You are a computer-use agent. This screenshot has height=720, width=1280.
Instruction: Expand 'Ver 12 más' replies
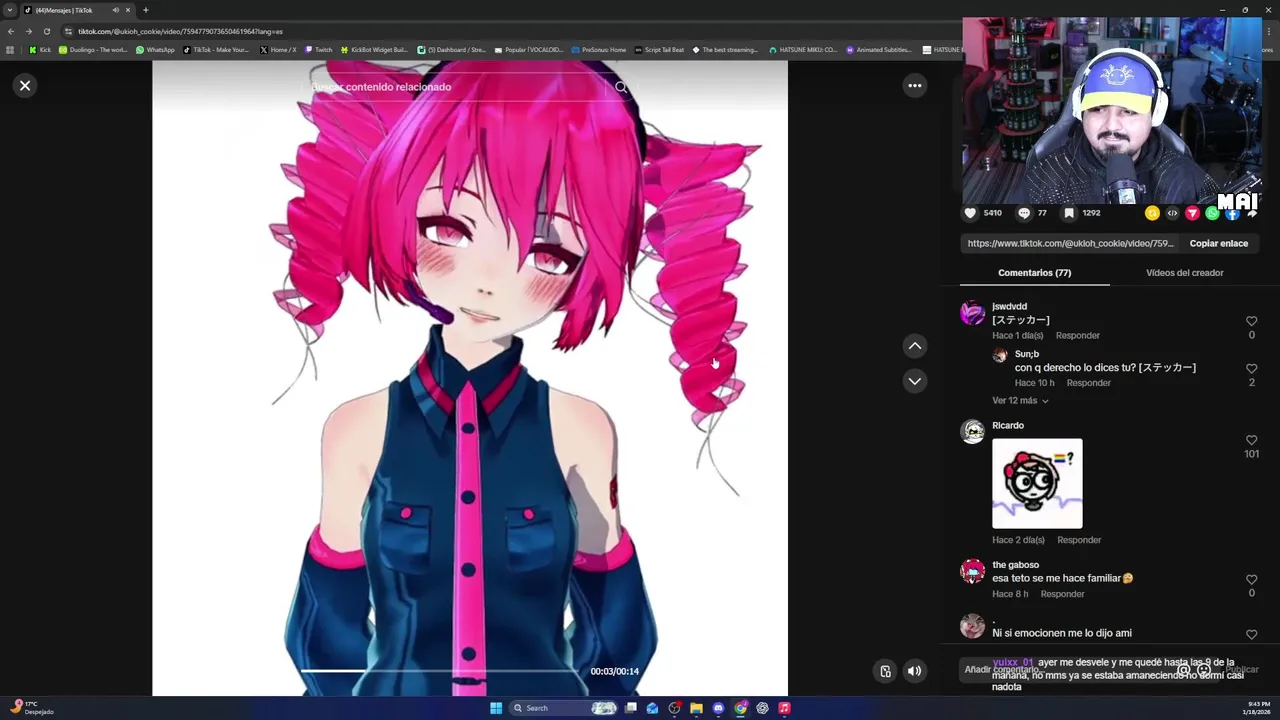(x=1020, y=400)
